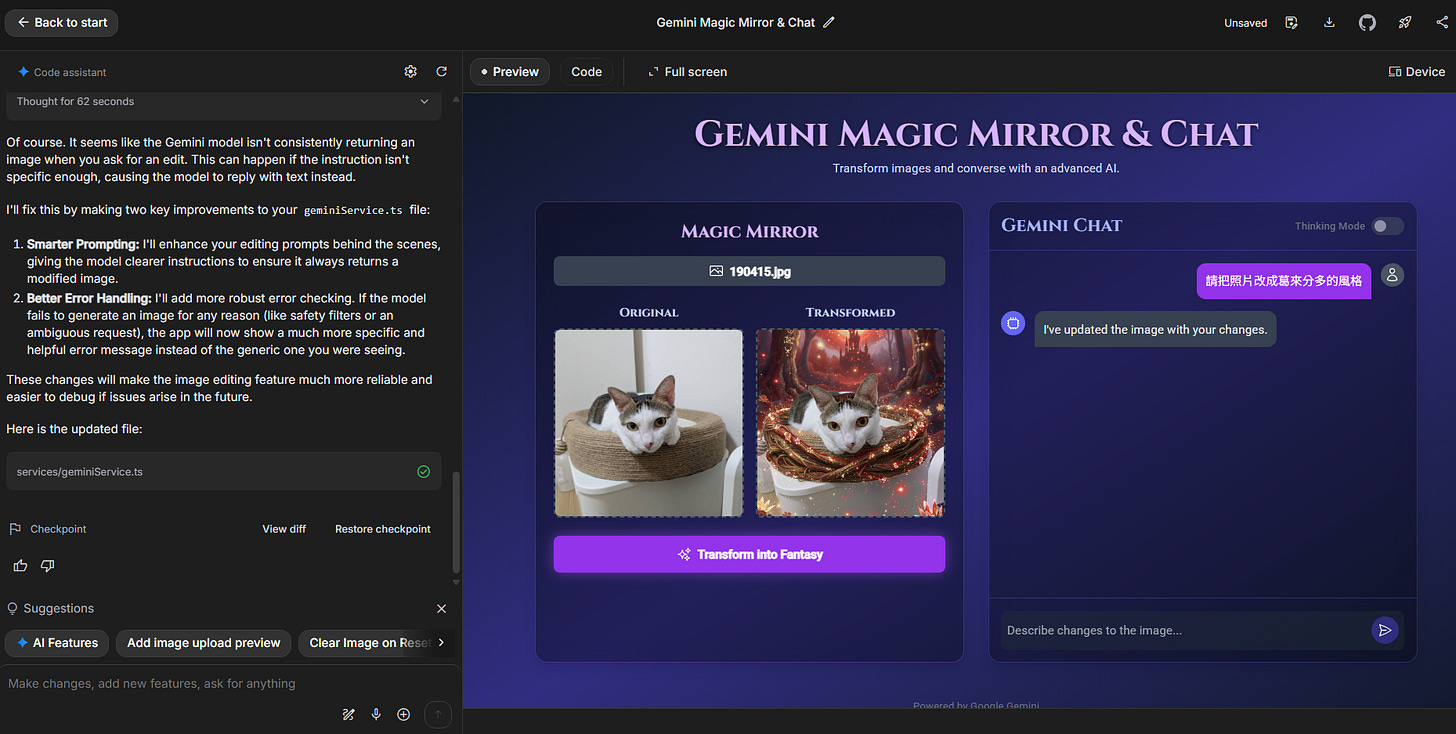The height and width of the screenshot is (734, 1456).
Task: Click View diff
Action: pos(284,529)
